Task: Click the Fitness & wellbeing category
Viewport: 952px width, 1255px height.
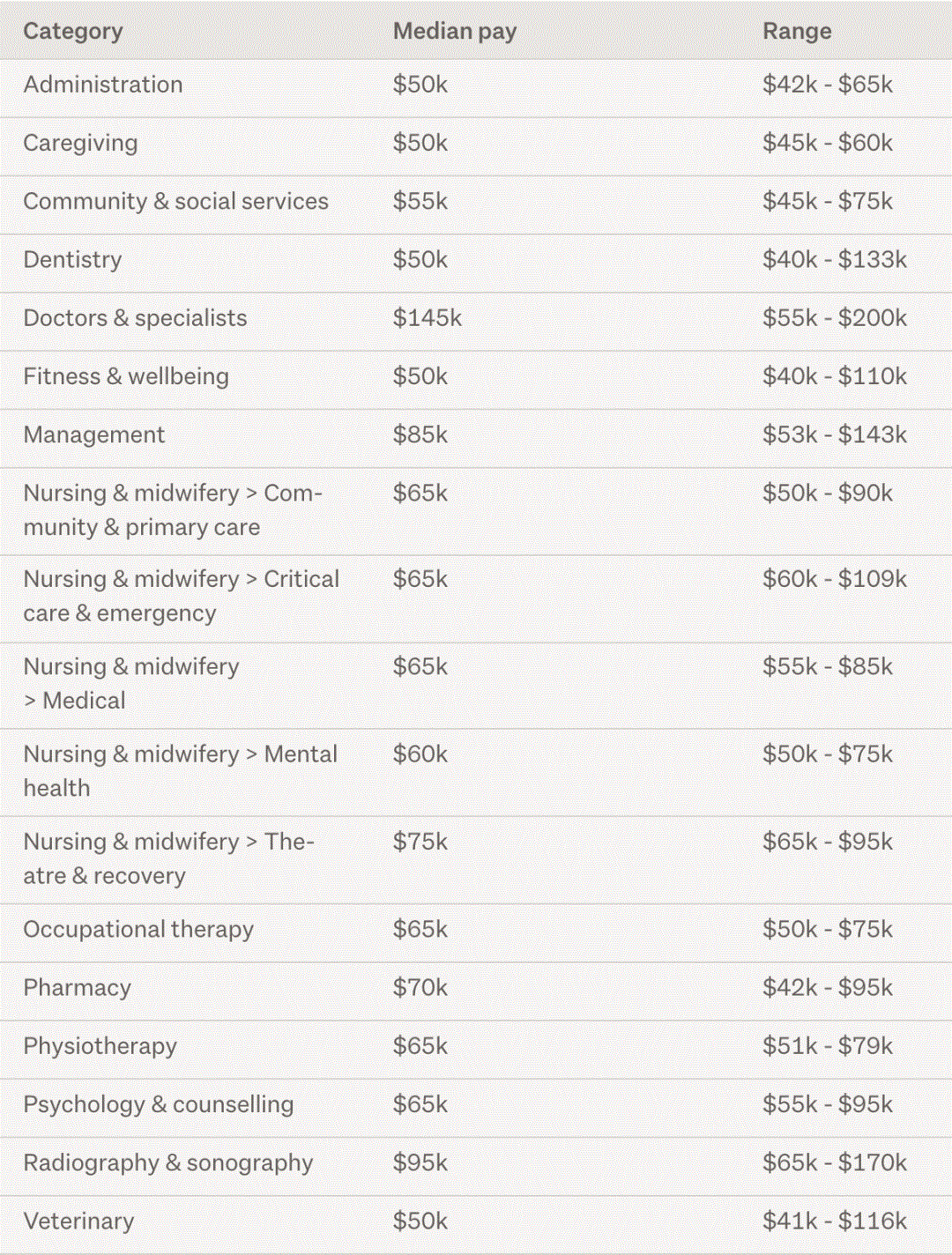Action: 126,376
